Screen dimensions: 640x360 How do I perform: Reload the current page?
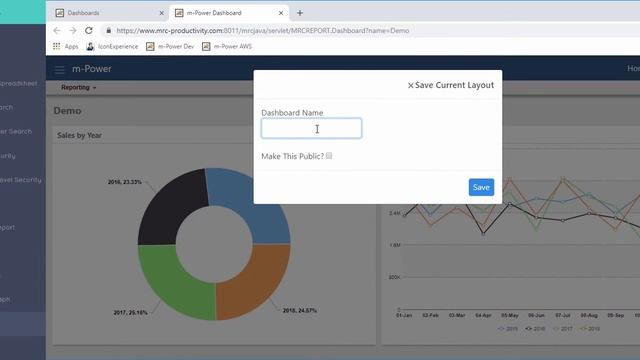89,31
